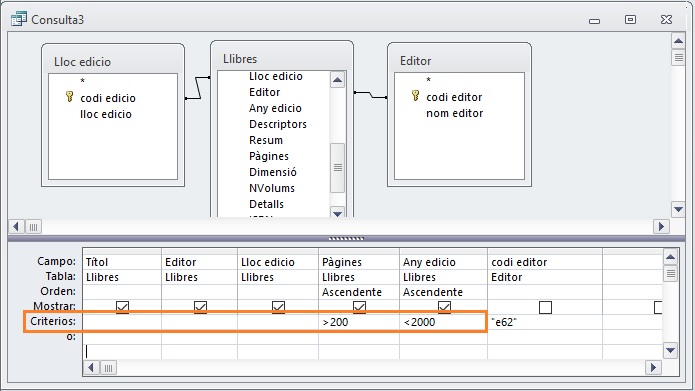Click the up arrow in Llibres field list
The width and height of the screenshot is (695, 391).
(x=337, y=80)
